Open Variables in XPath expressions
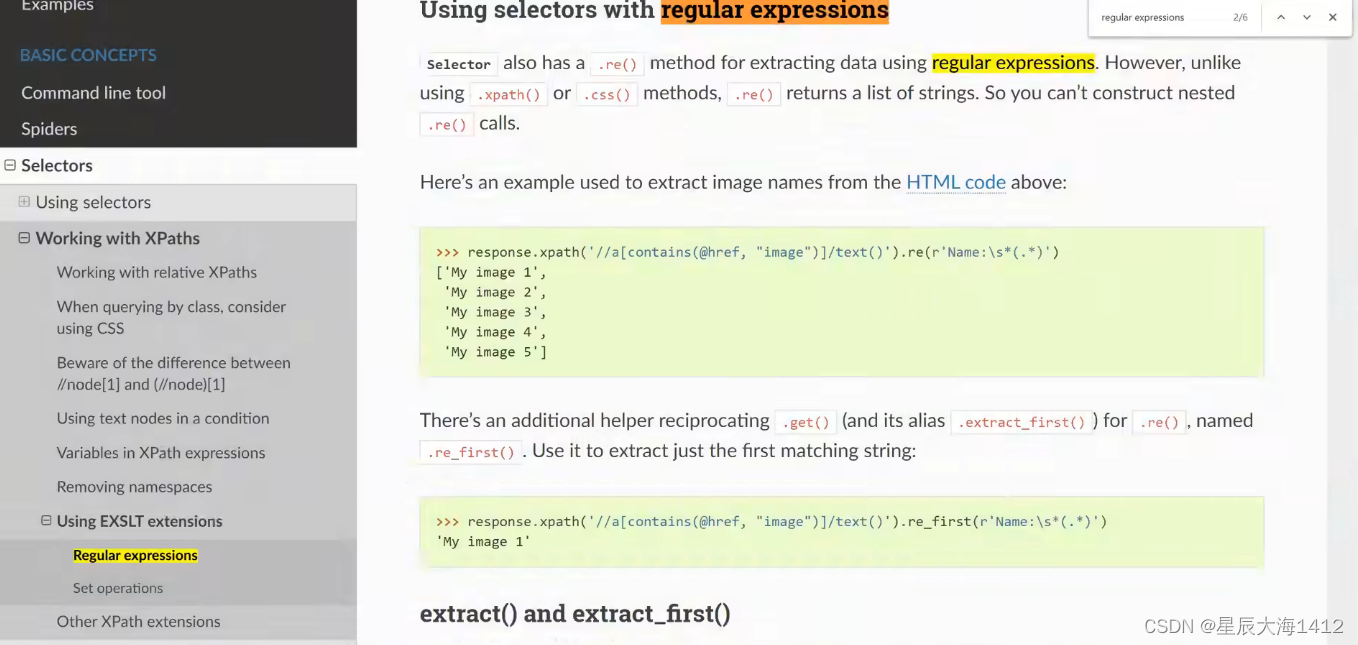This screenshot has width=1358, height=645. click(161, 453)
